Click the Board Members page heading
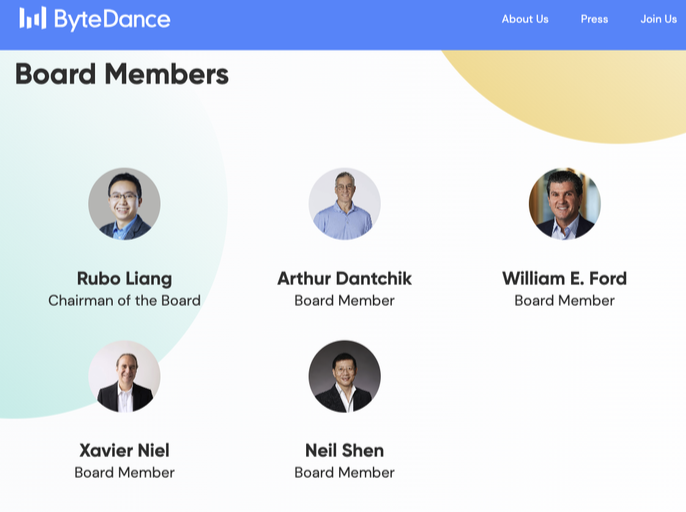 [x=122, y=74]
